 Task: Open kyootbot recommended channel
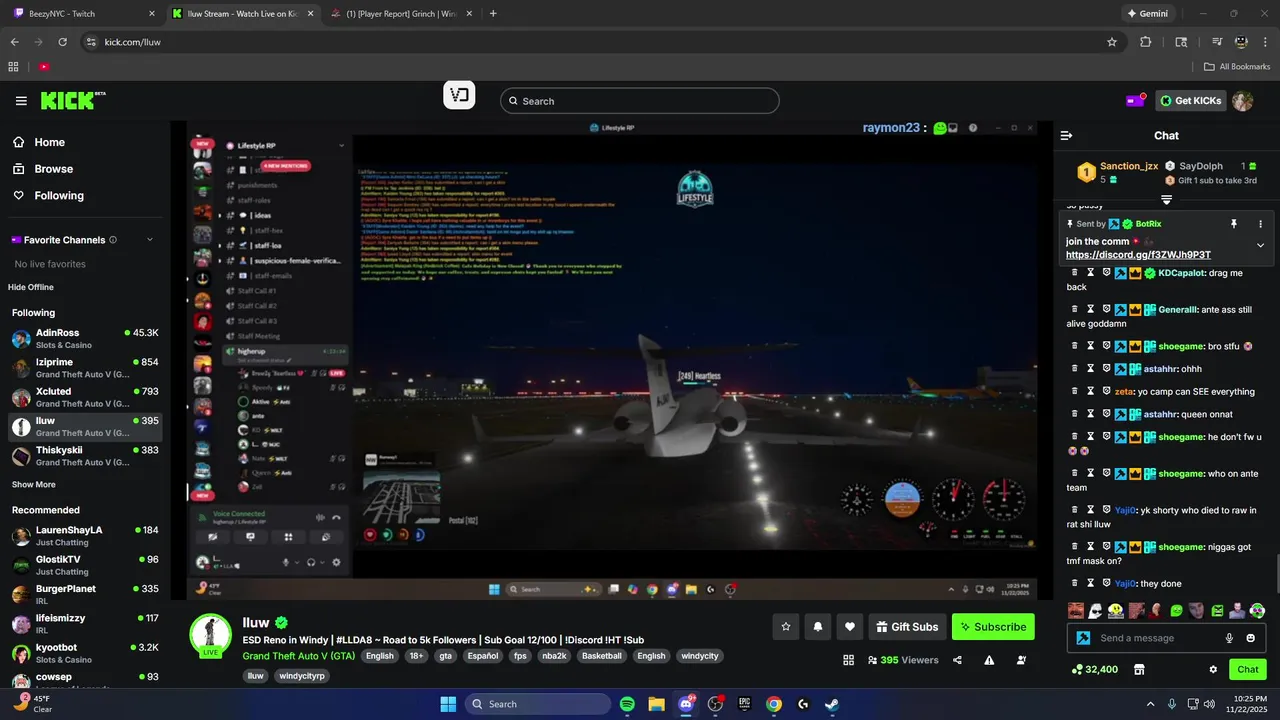point(85,653)
